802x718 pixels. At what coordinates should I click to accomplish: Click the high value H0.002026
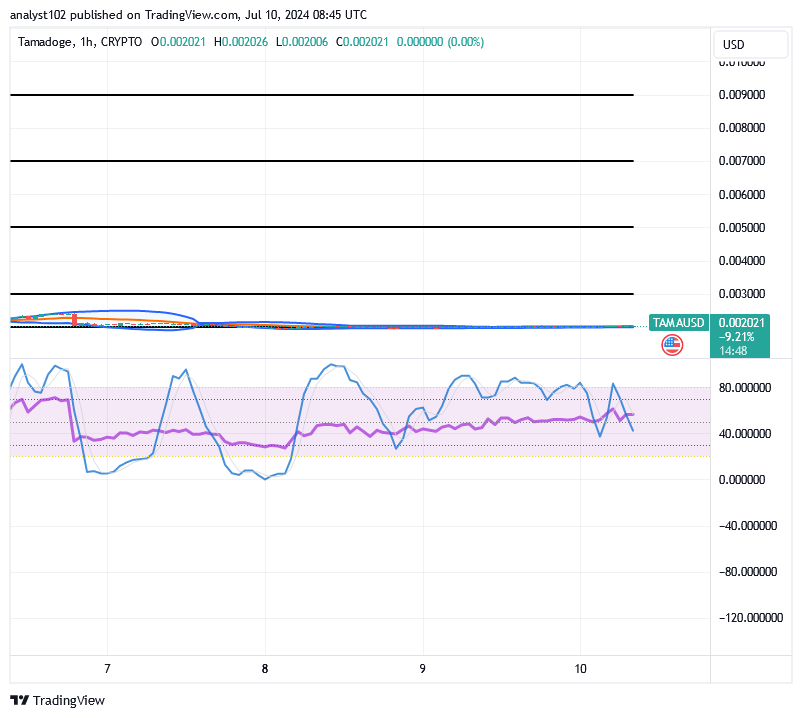(241, 42)
